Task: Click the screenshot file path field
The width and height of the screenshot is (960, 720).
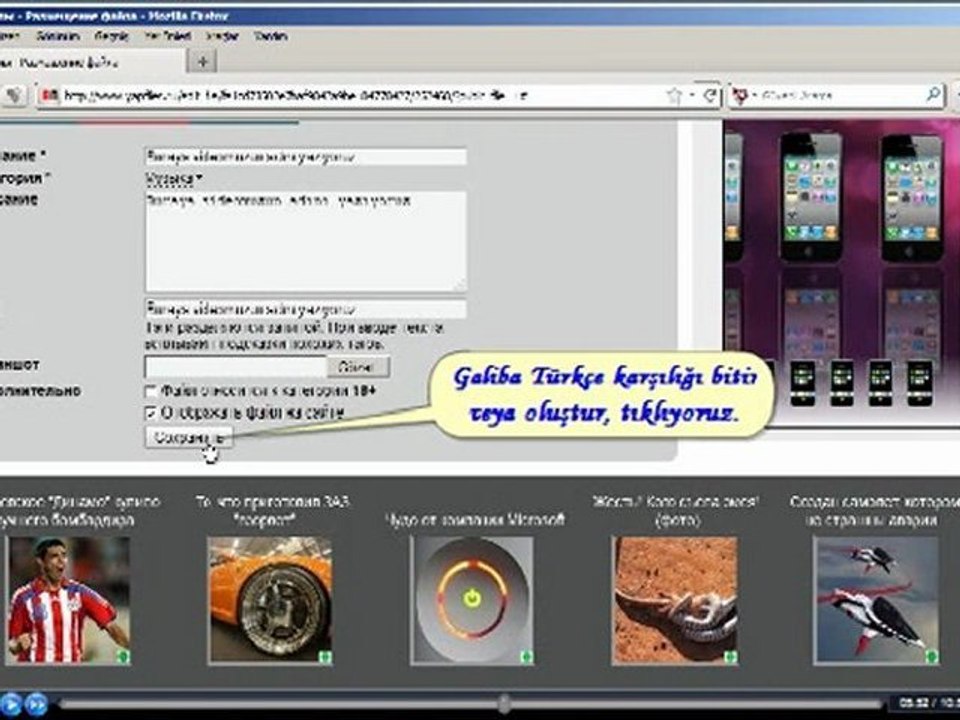Action: [x=236, y=367]
